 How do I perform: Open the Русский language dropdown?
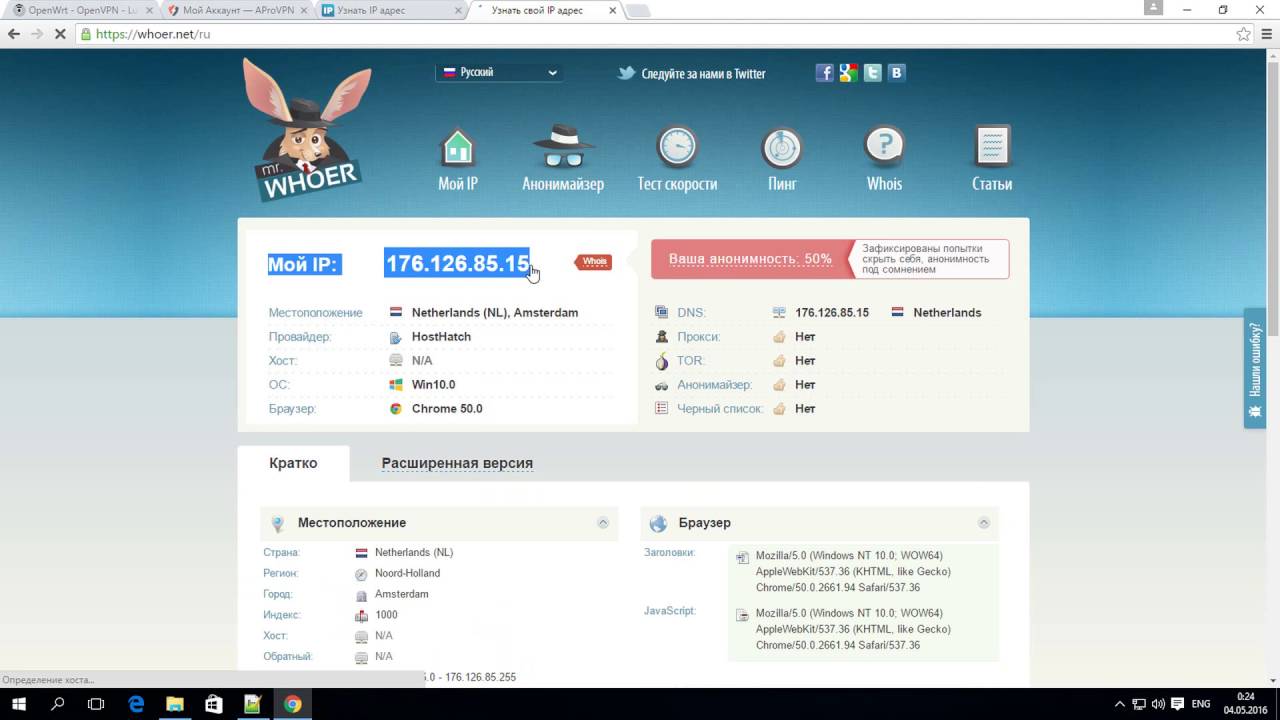[x=499, y=72]
